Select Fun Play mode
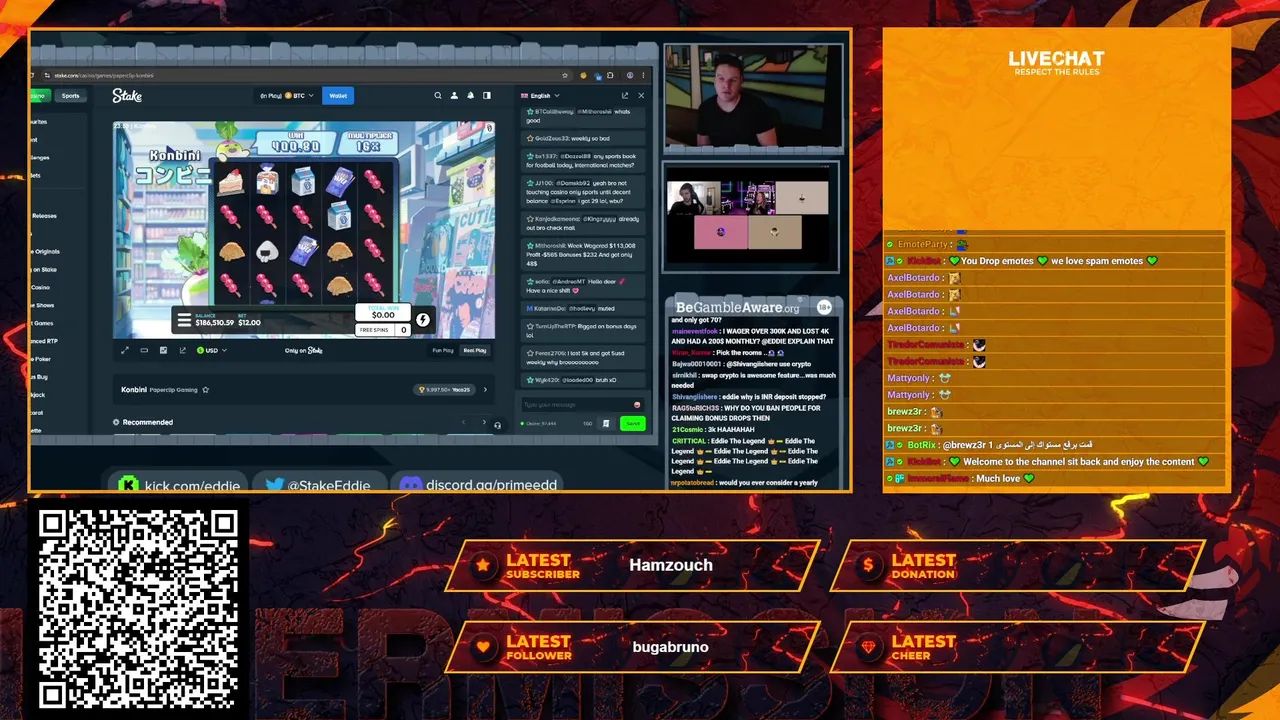The height and width of the screenshot is (720, 1280). point(443,350)
